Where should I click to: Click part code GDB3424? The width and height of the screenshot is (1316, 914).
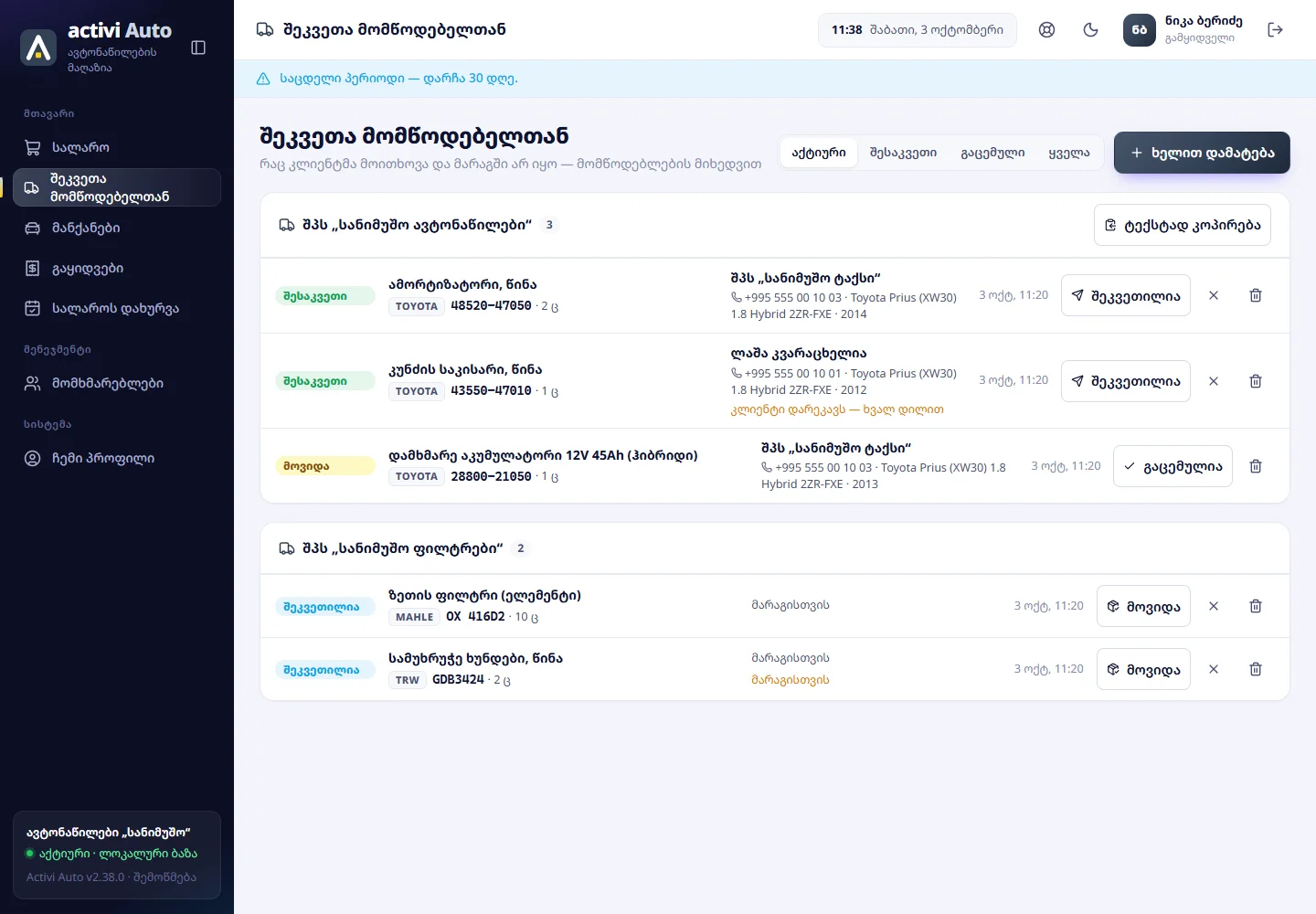click(458, 680)
